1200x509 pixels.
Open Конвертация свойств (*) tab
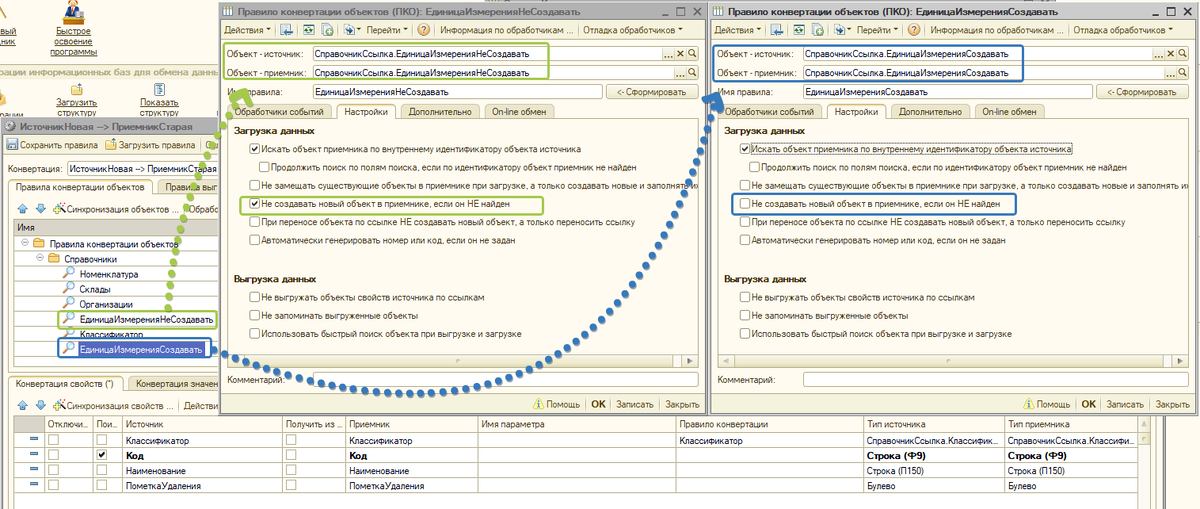pyautogui.click(x=66, y=383)
